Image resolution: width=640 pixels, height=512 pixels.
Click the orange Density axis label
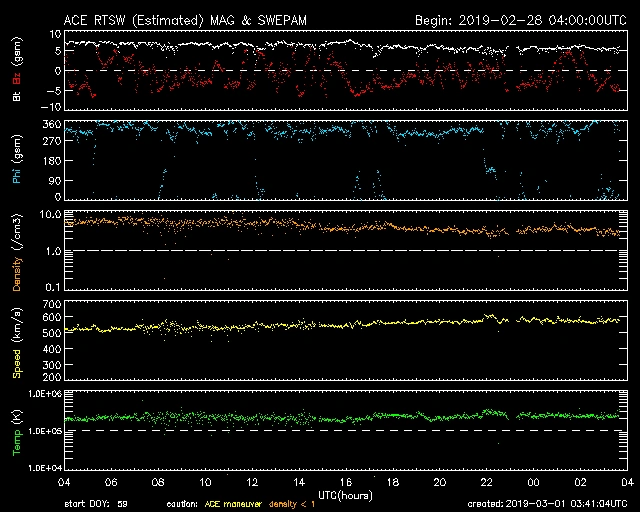16,251
